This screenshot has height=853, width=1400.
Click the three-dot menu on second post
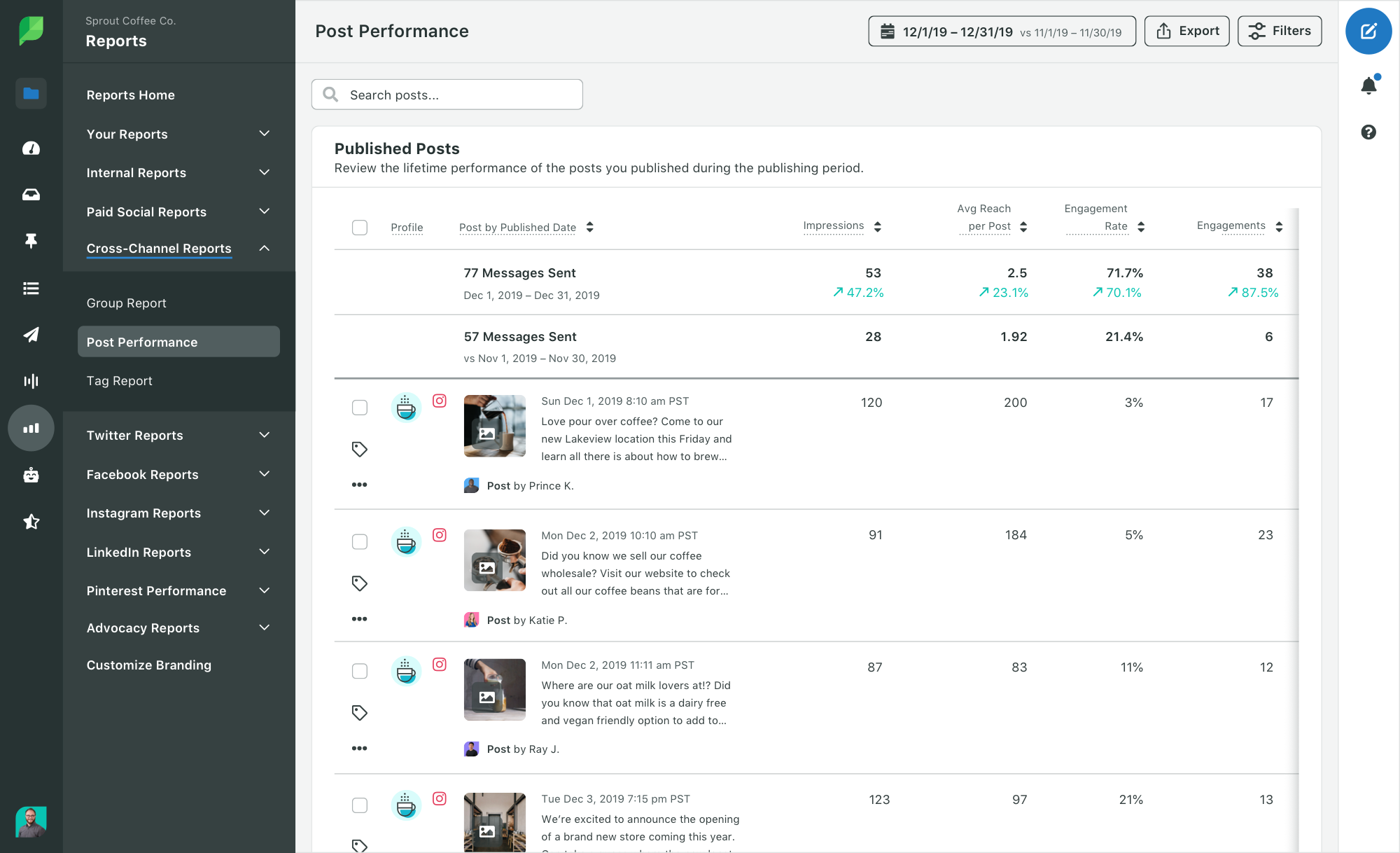point(359,619)
